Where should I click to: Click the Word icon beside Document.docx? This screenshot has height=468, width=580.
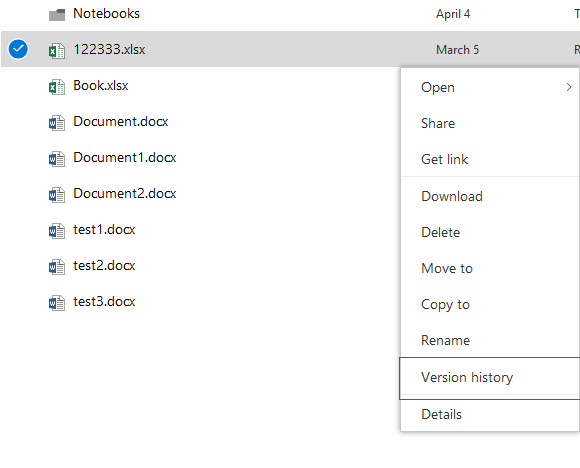point(57,123)
